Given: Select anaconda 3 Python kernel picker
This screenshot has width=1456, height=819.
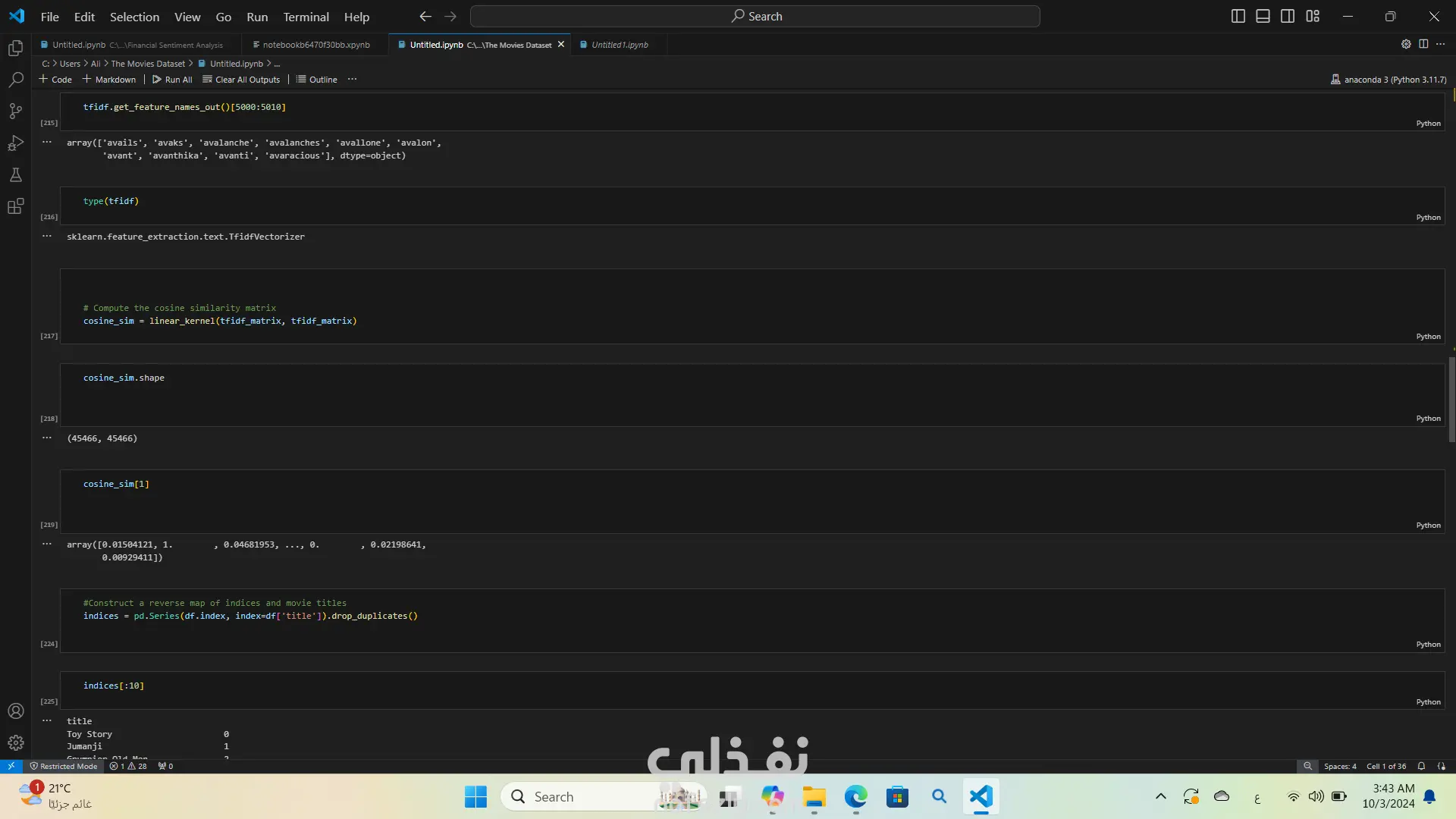Looking at the screenshot, I should click(1389, 79).
